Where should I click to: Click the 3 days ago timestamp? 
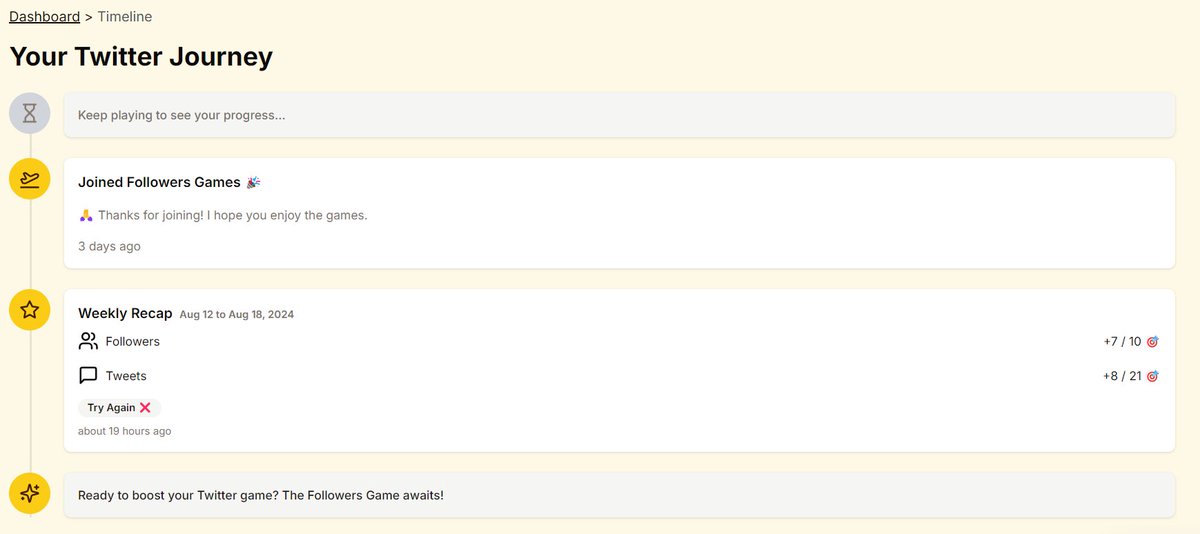pos(109,246)
